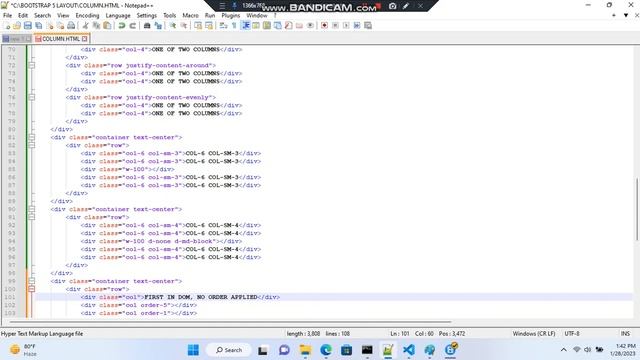Click Ln : 101 position in status bar
The height and width of the screenshot is (360, 640).
(400, 333)
